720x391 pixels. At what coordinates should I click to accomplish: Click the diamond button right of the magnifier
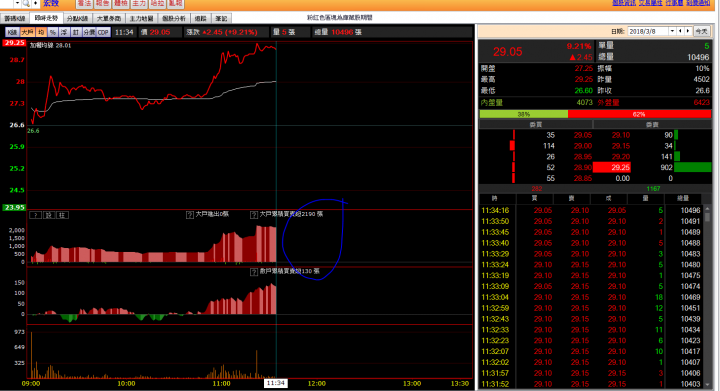[x=35, y=3]
